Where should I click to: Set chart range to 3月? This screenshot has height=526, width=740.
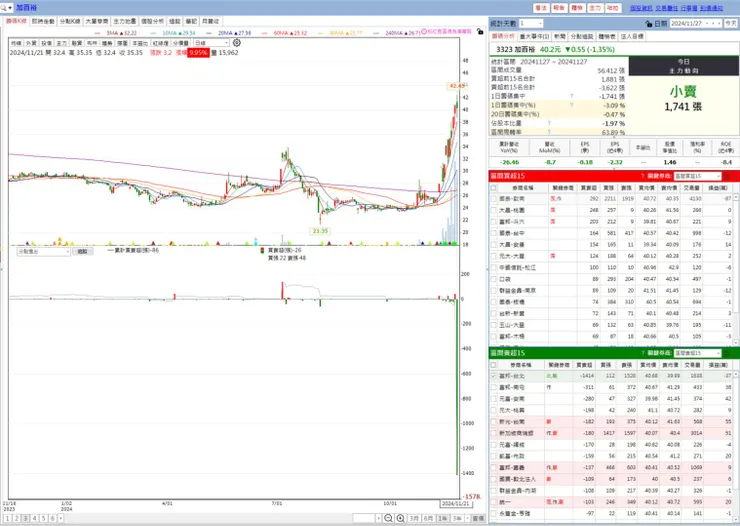pyautogui.click(x=414, y=518)
